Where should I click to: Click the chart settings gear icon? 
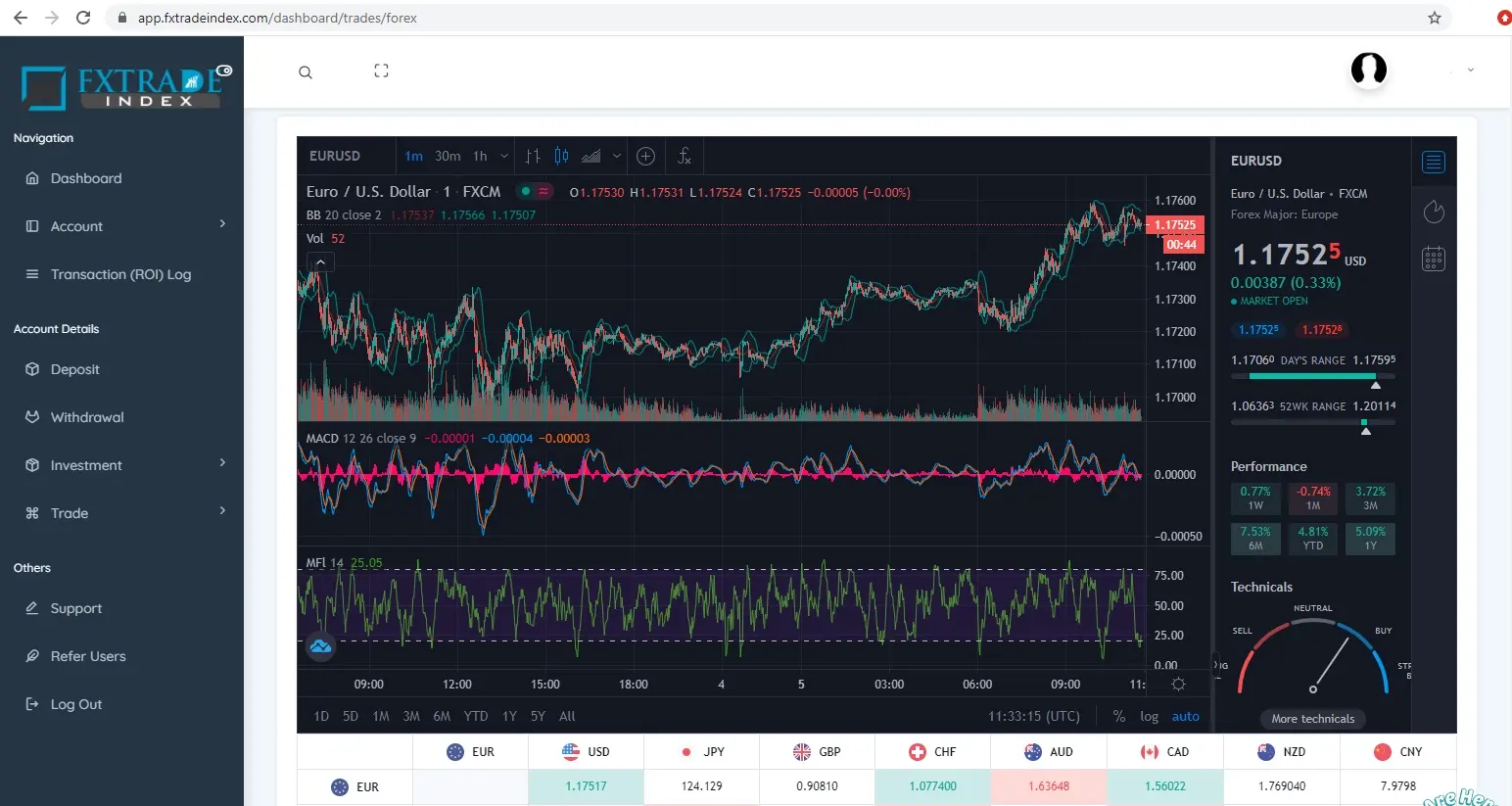coord(1178,684)
